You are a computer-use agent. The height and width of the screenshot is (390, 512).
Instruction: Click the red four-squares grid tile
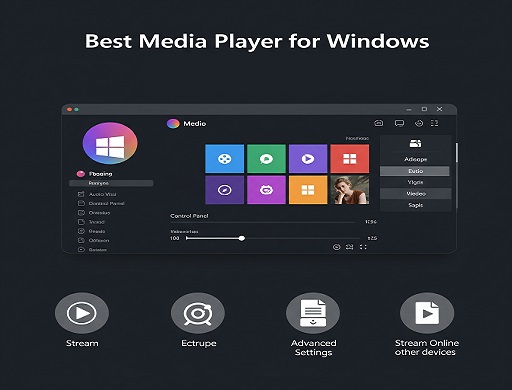pos(350,159)
